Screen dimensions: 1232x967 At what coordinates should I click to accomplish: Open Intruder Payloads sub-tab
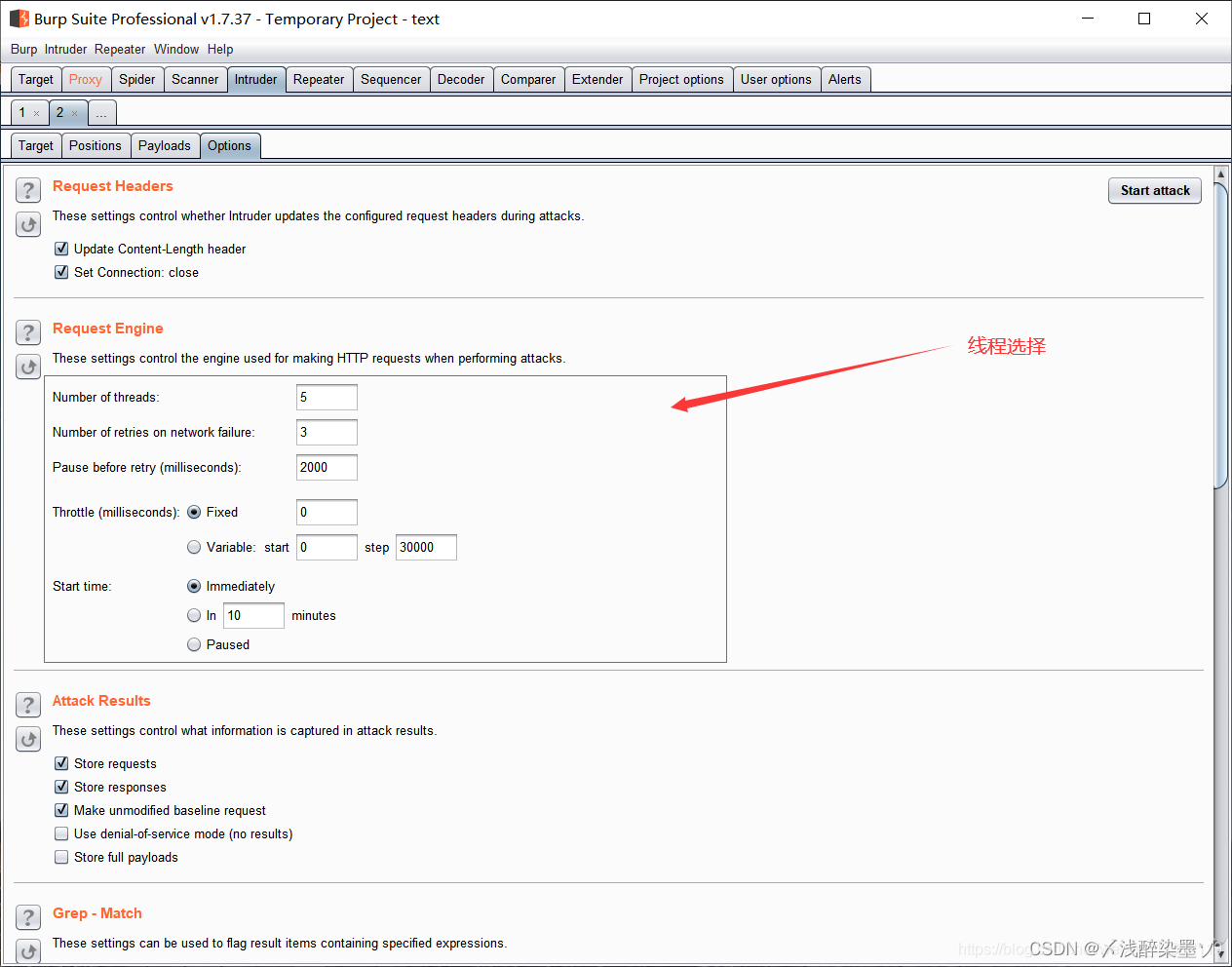(x=165, y=146)
